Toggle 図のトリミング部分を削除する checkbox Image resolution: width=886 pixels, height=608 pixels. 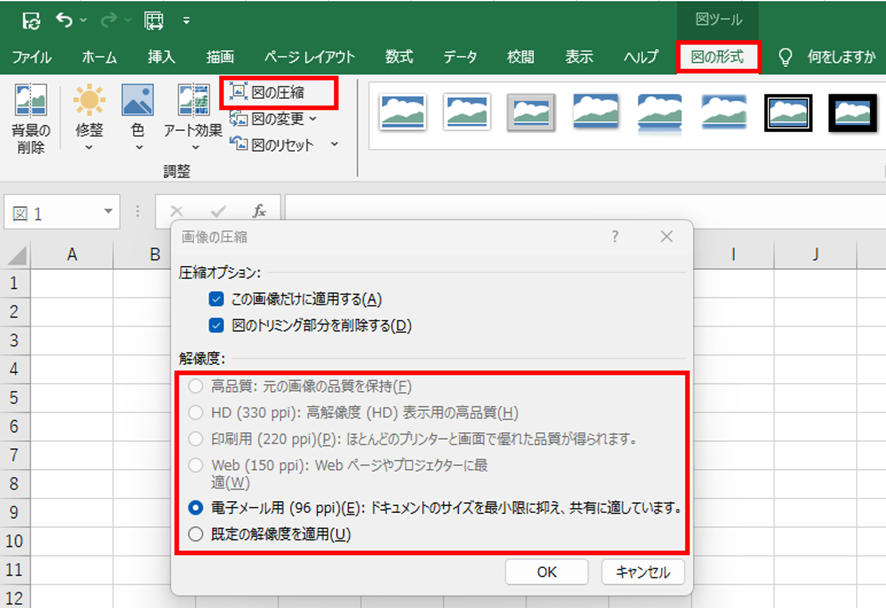(x=215, y=325)
